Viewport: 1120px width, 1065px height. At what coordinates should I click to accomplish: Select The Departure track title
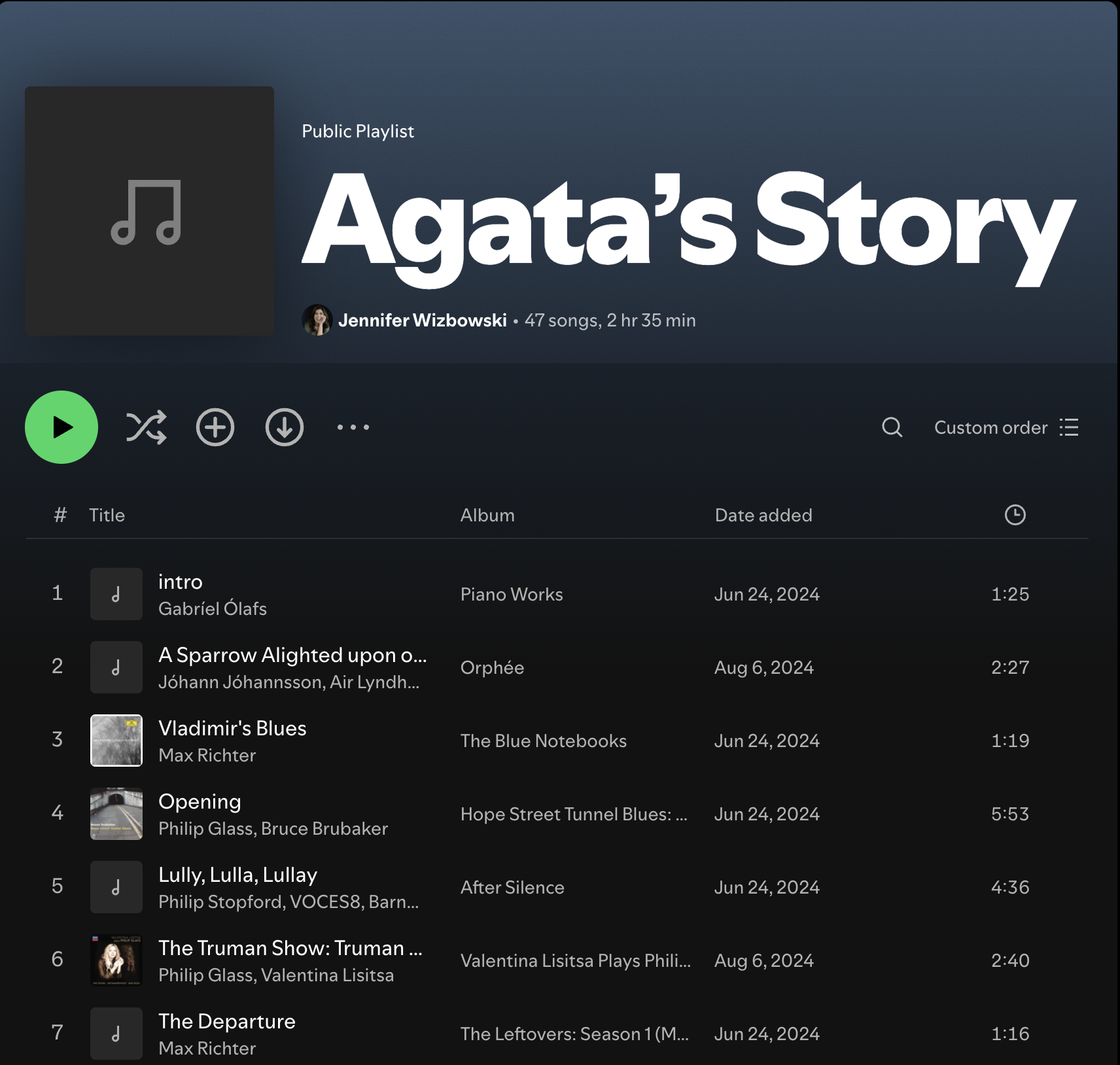click(x=227, y=1021)
